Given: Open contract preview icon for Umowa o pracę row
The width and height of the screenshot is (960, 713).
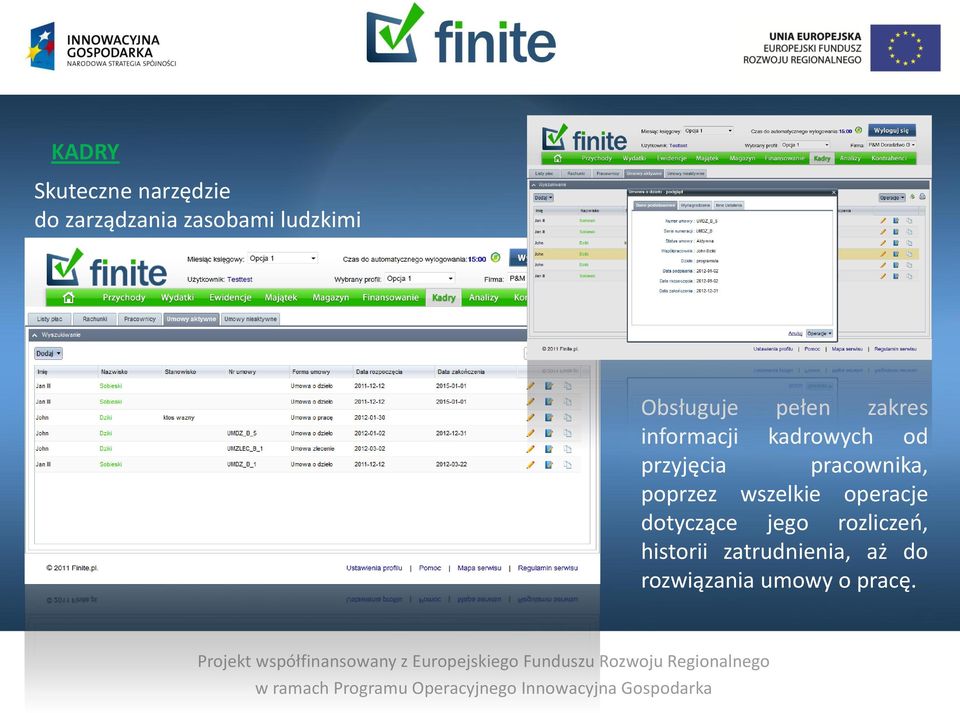Looking at the screenshot, I should (549, 417).
